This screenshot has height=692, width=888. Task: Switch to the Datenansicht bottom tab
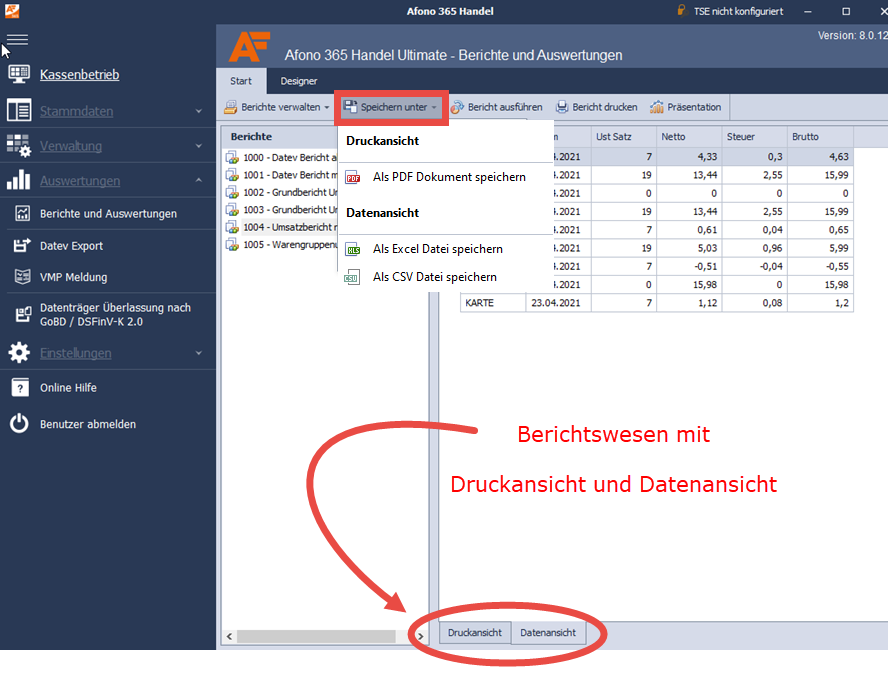pyautogui.click(x=548, y=633)
